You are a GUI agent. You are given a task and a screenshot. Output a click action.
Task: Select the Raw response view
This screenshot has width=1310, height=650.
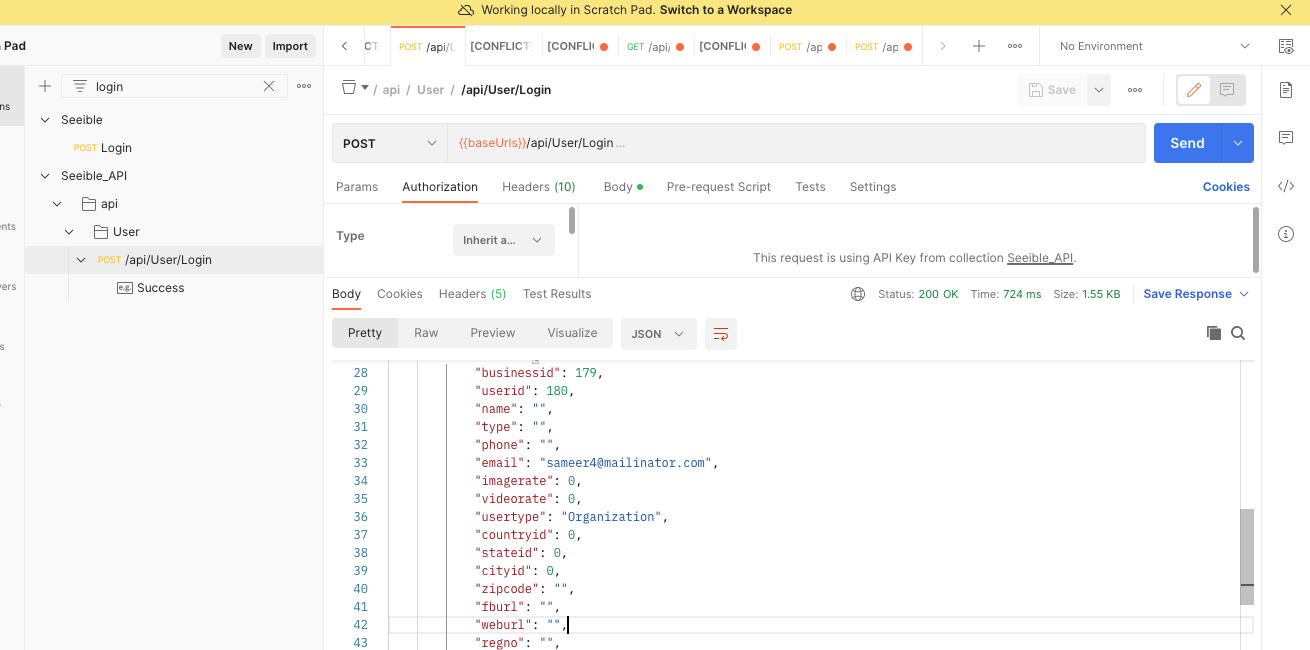[426, 333]
